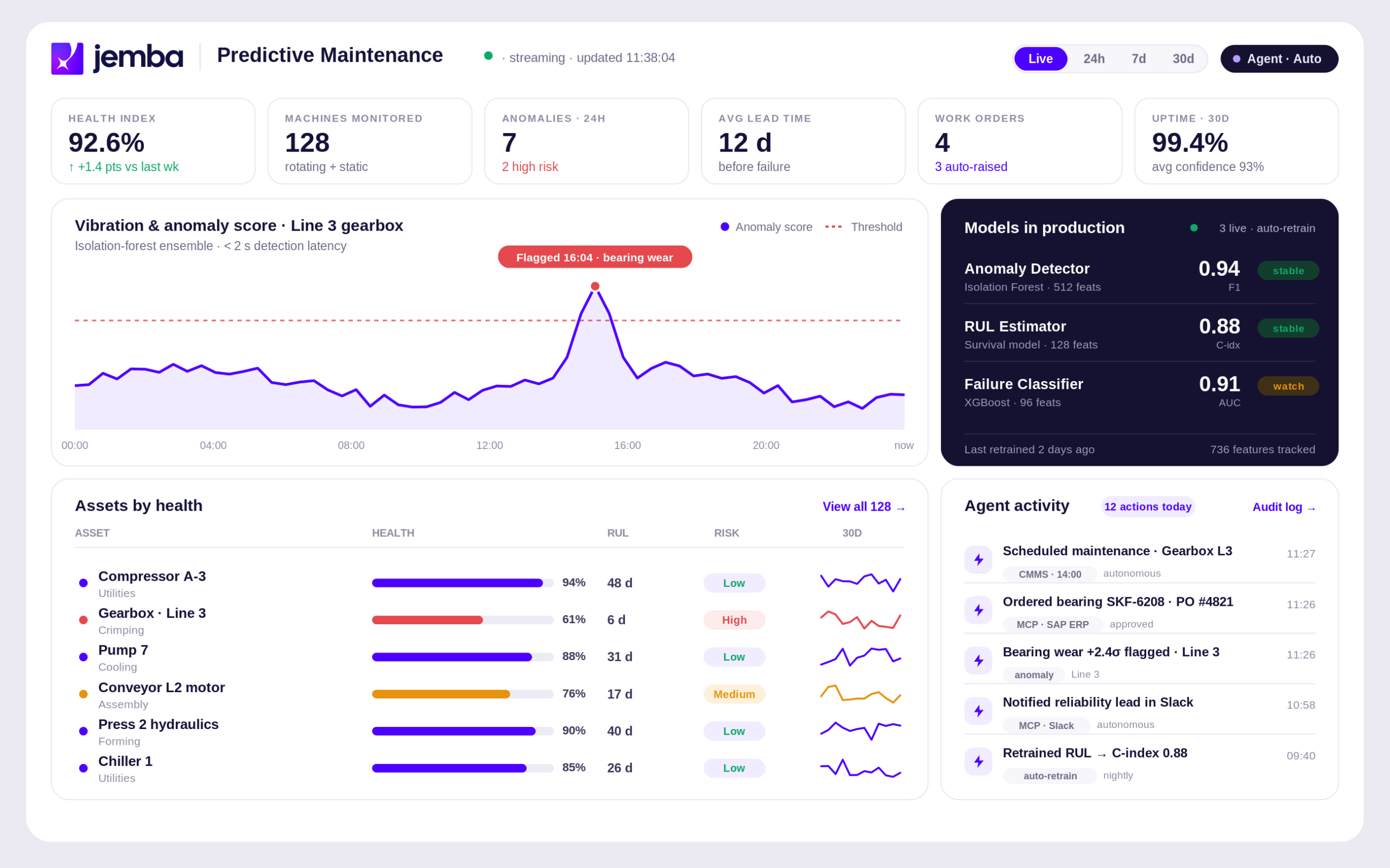This screenshot has height=868, width=1390.
Task: Click the RISK column header
Action: [726, 533]
